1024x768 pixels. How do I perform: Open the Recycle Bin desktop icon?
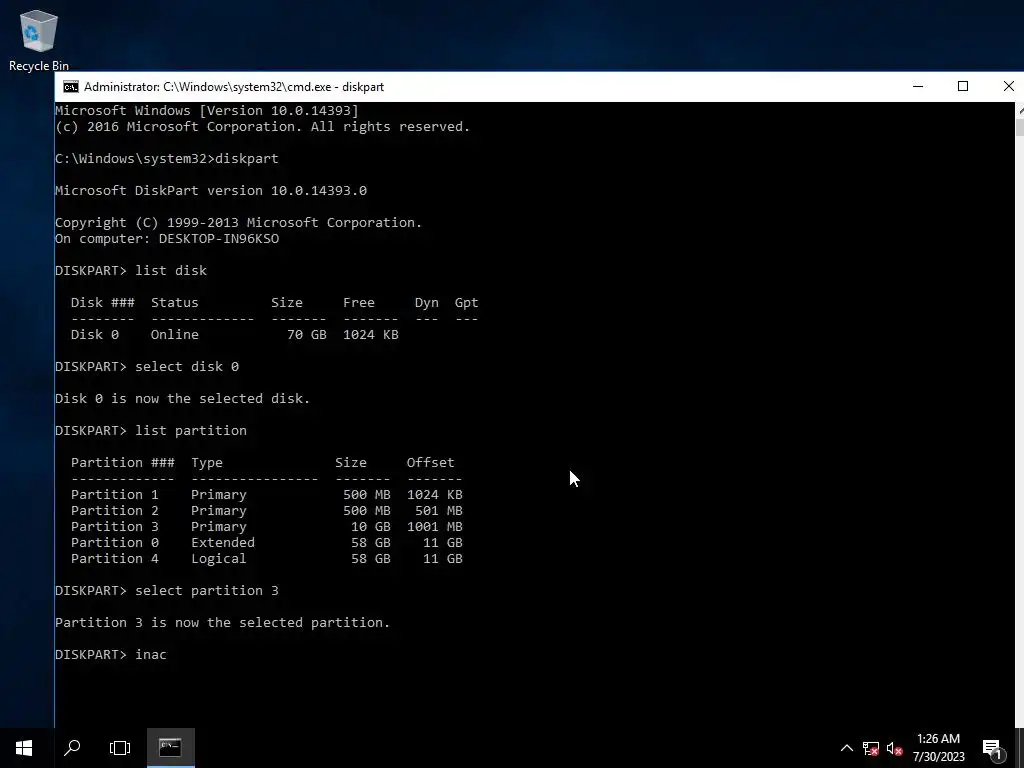tap(39, 40)
